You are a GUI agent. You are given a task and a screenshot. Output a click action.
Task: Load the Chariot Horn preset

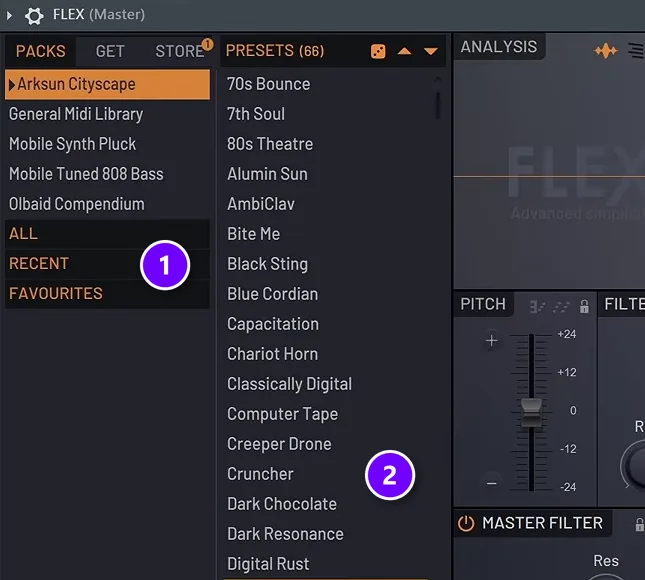click(272, 354)
